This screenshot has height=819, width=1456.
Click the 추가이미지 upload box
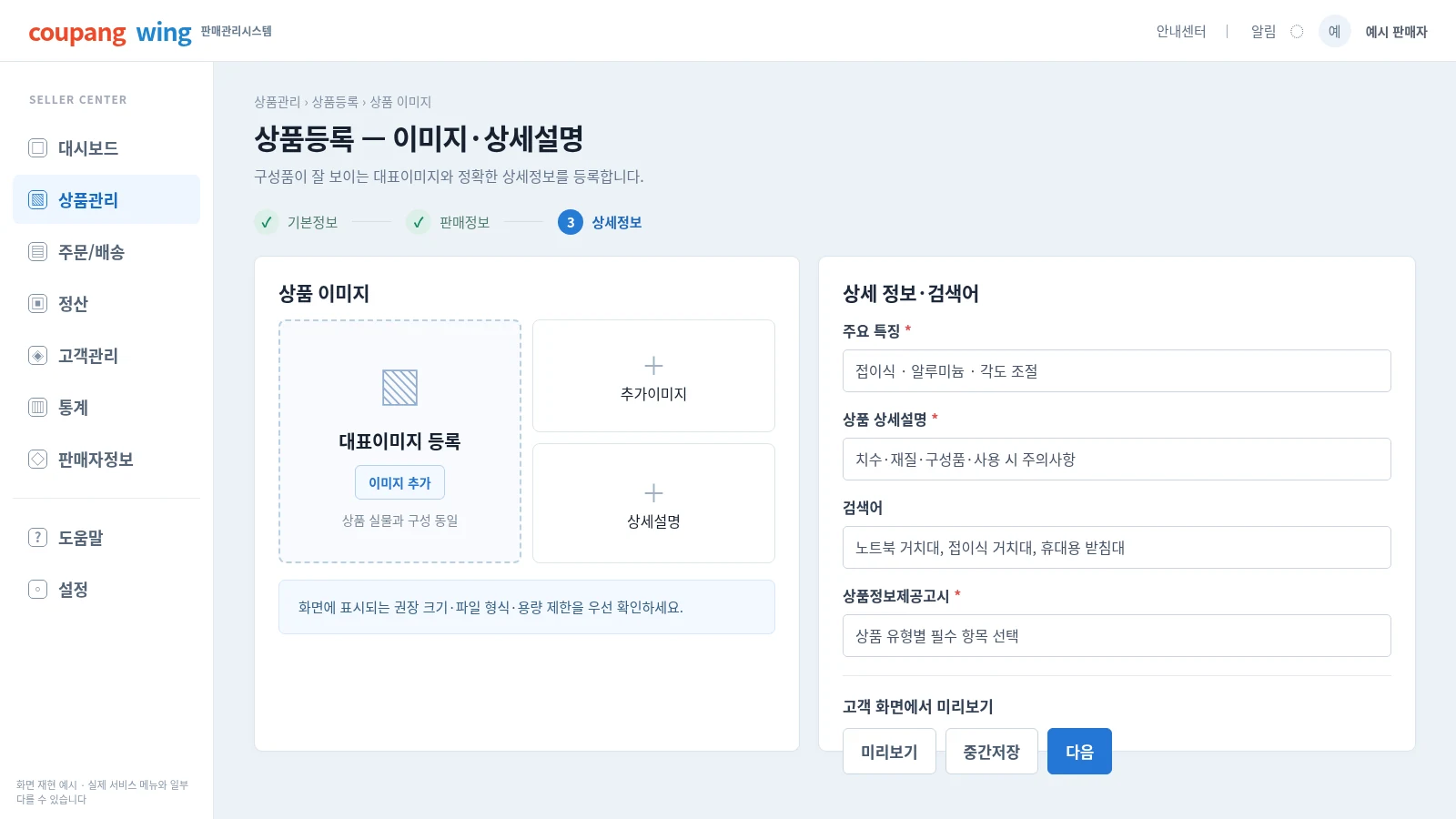653,376
